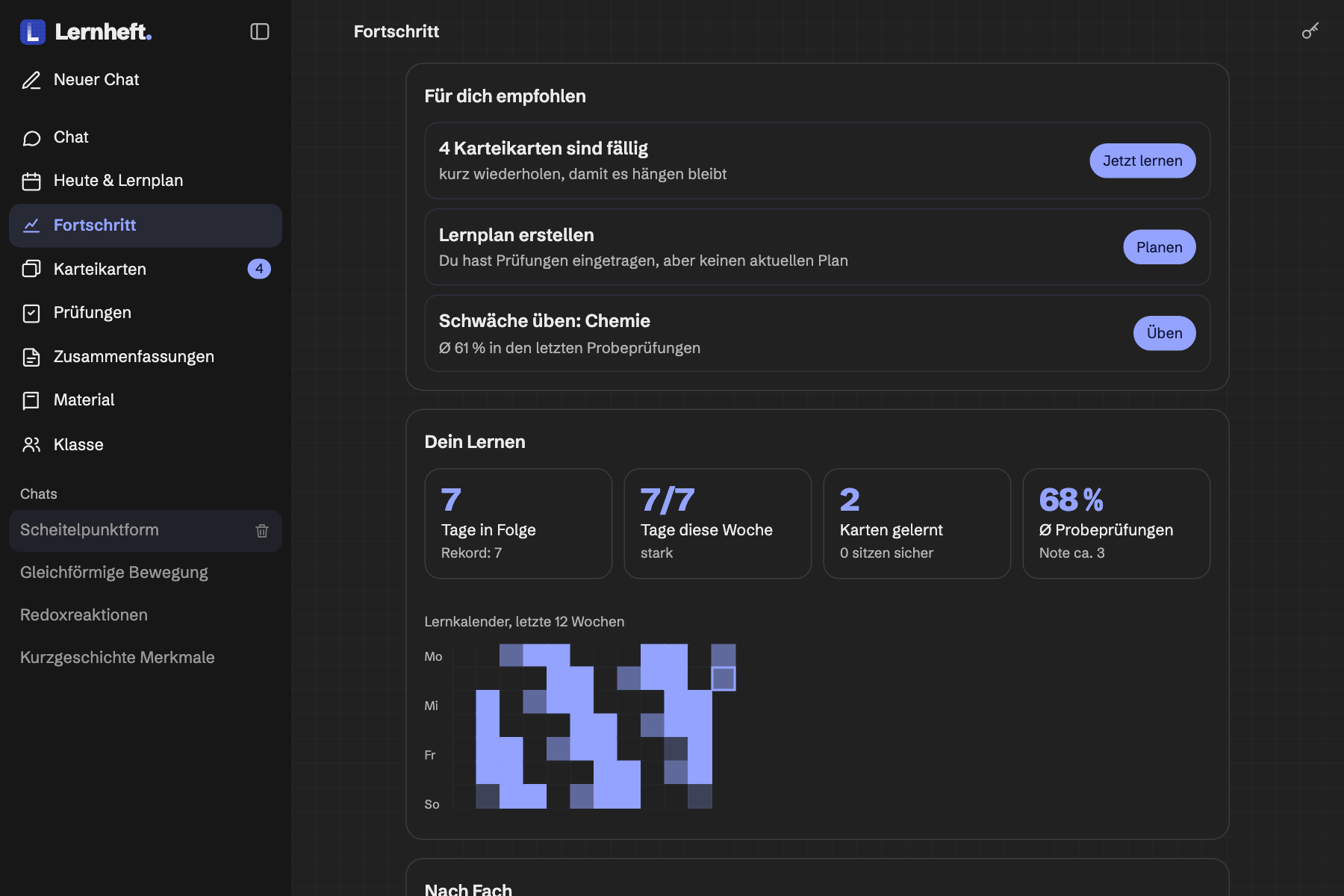Image resolution: width=1344 pixels, height=896 pixels.
Task: Open the Chat section
Action: (x=146, y=137)
